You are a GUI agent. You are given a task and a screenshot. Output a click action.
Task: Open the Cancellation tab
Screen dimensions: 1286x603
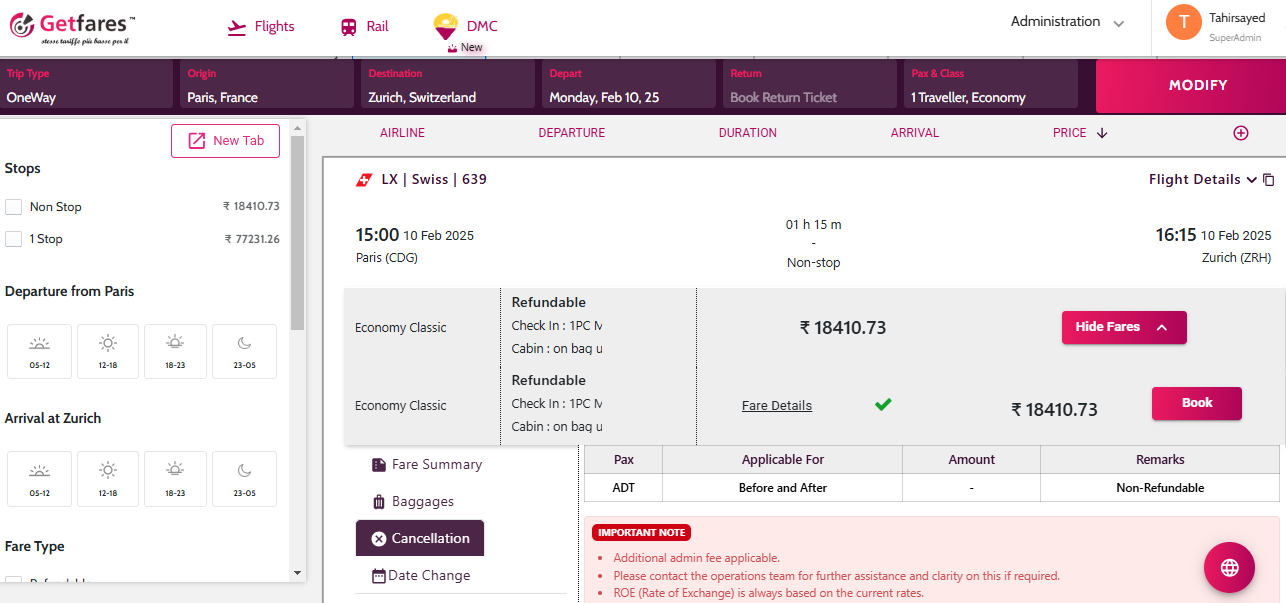(x=420, y=538)
